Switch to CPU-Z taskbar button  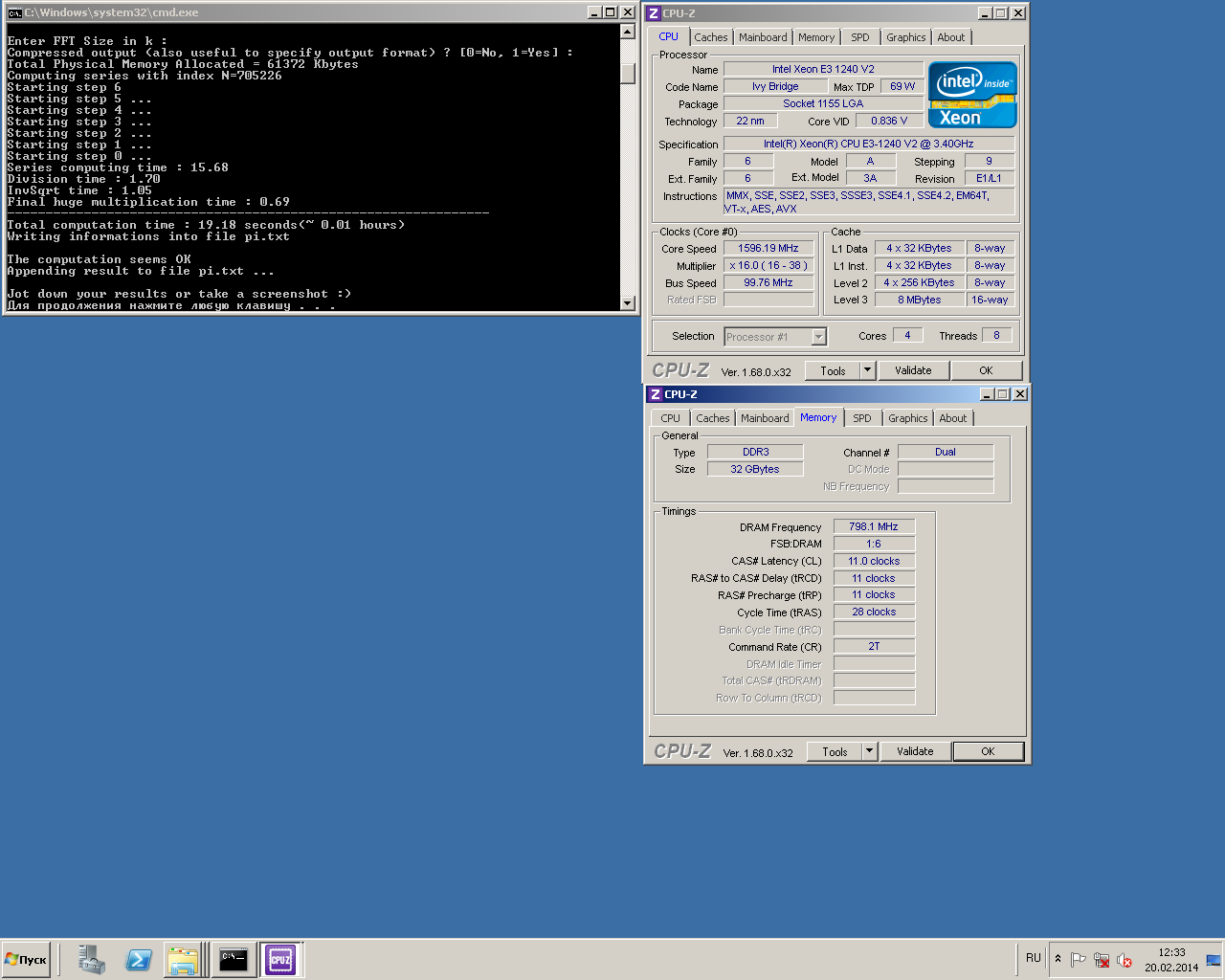click(x=280, y=960)
